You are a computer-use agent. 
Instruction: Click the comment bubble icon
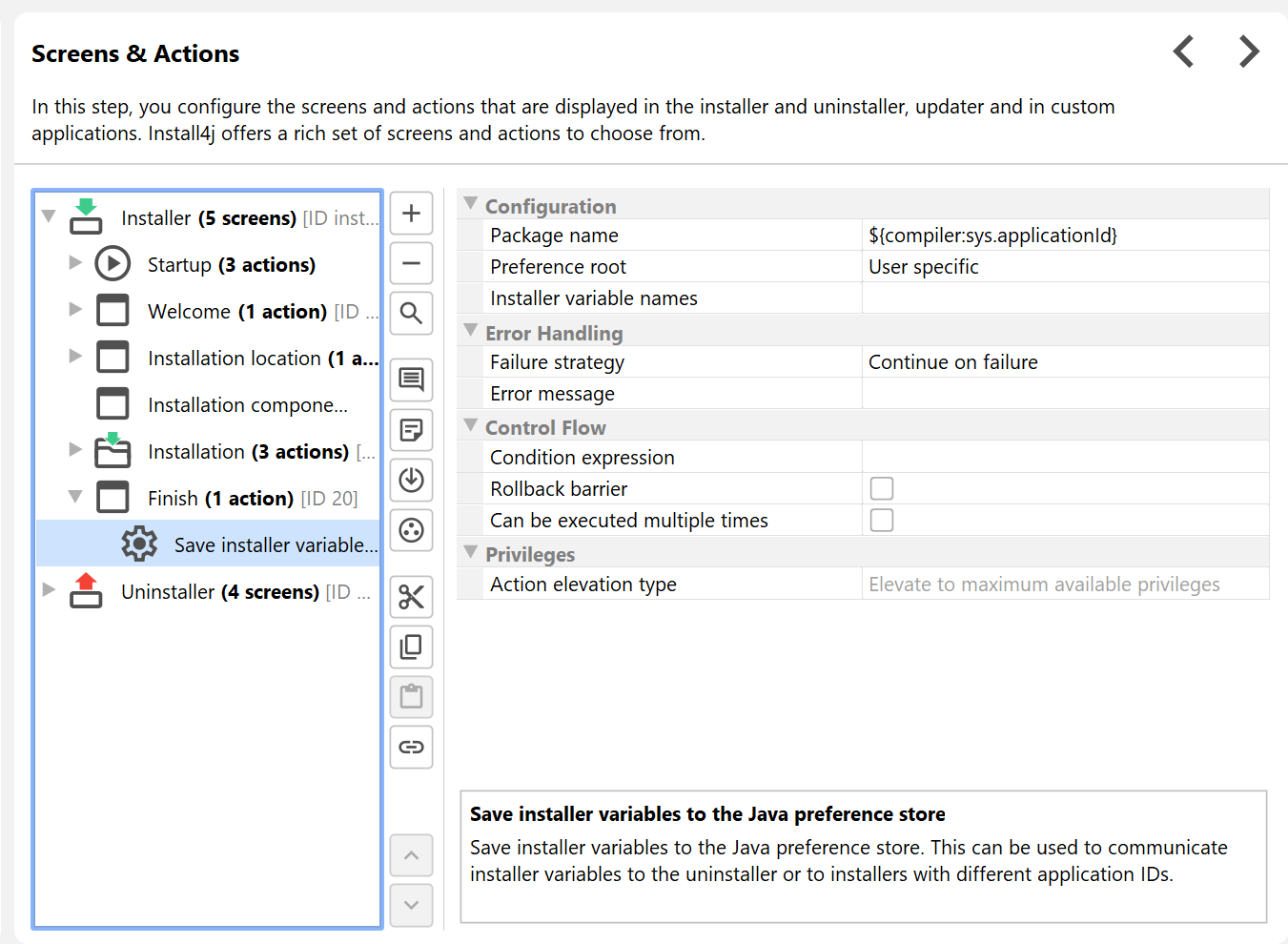[x=411, y=380]
